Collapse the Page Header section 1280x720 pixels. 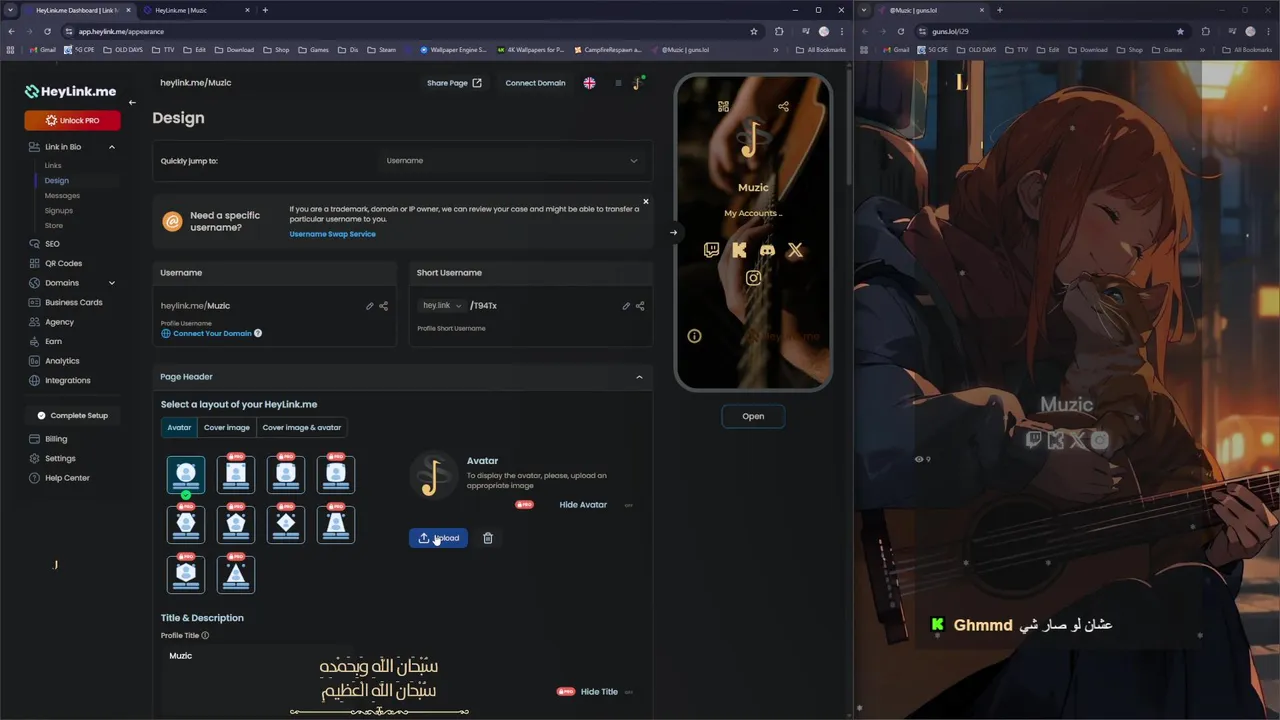(639, 377)
